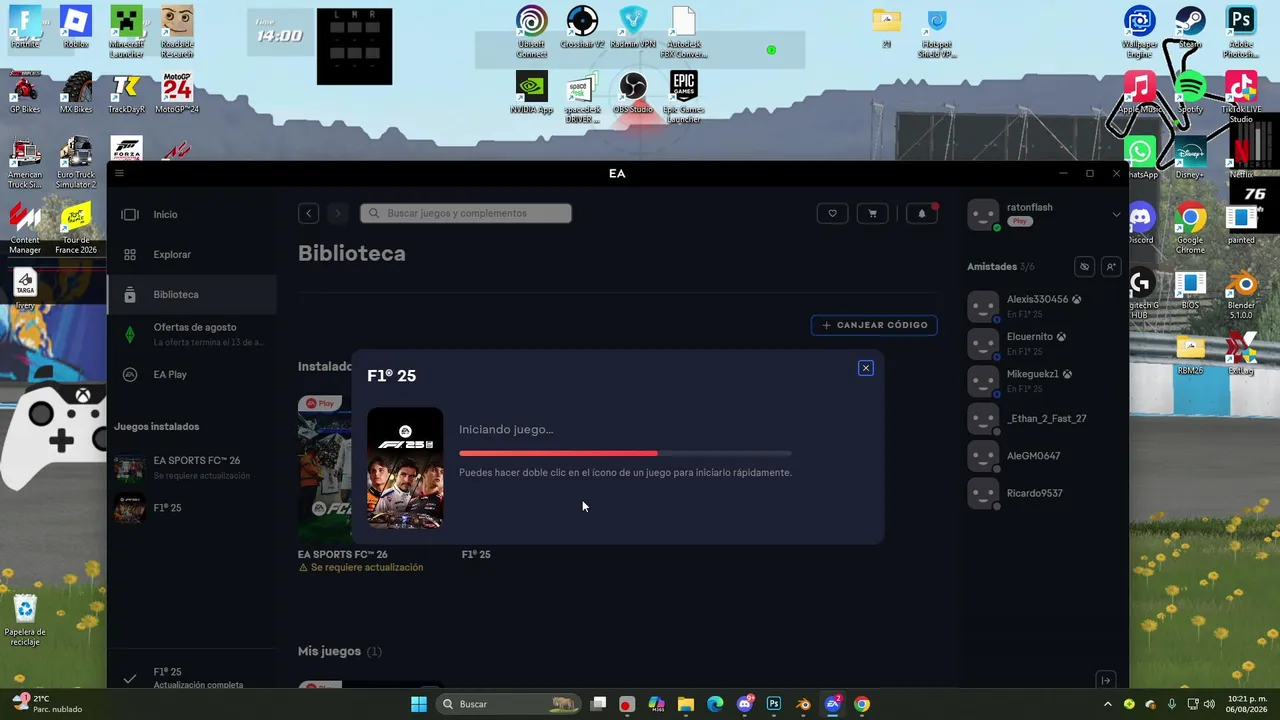Open Tour de France 2026 desktop icon
Screen dimensions: 1280x720
(76, 227)
